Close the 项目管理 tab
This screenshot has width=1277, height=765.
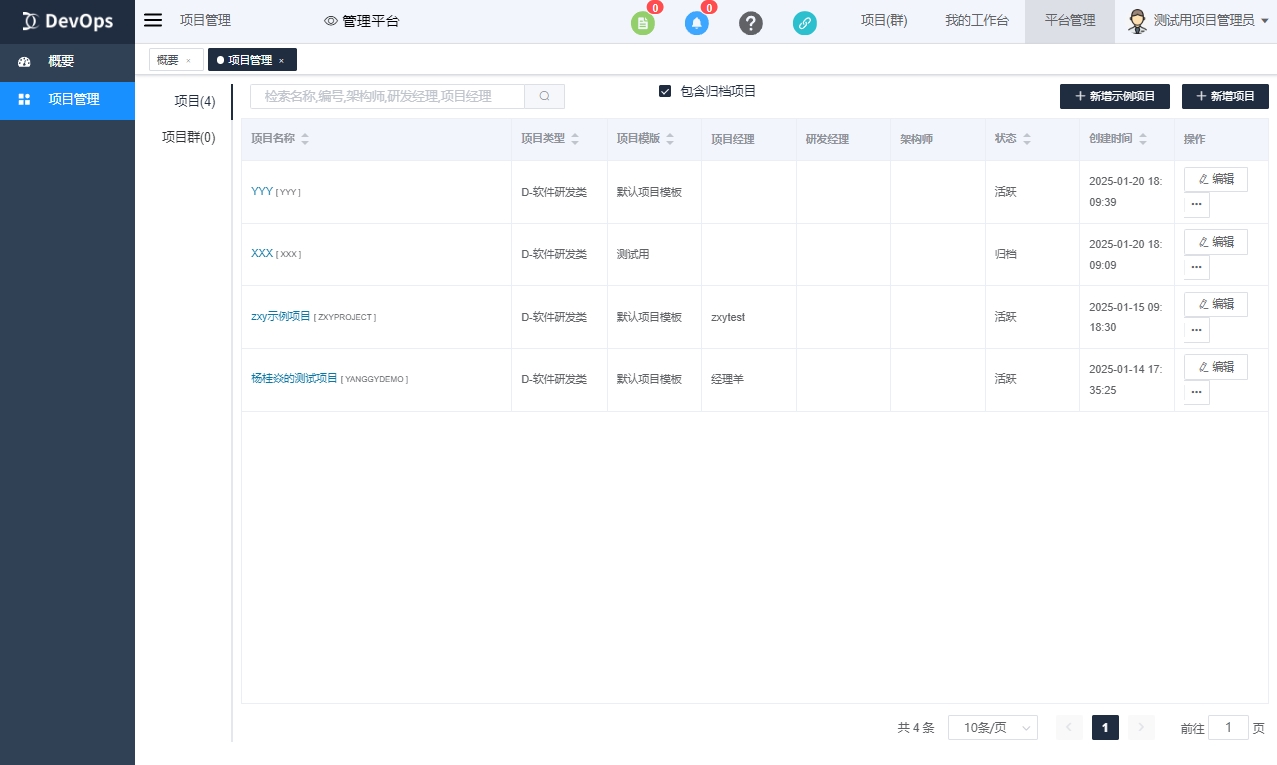click(281, 61)
